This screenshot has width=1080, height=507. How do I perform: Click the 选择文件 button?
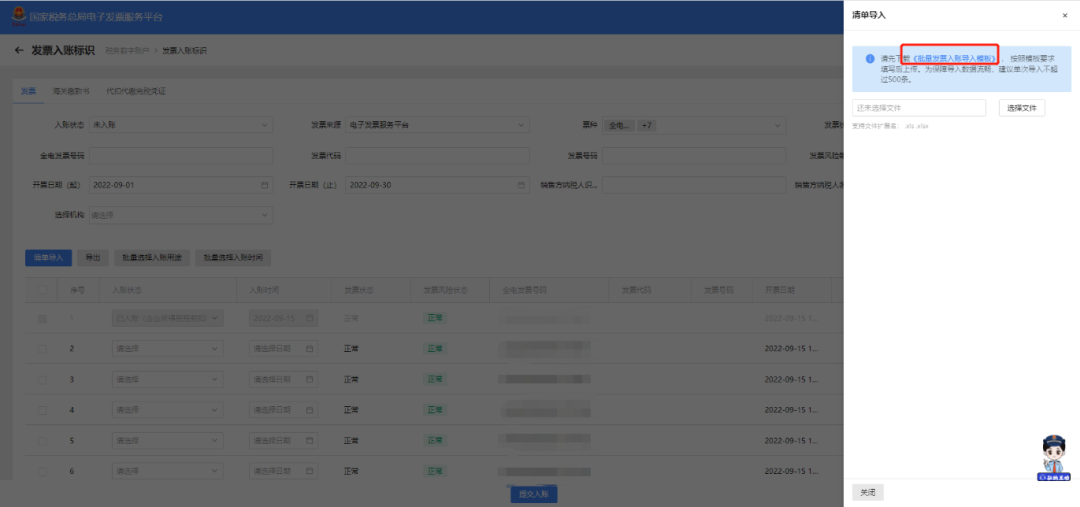tap(1021, 107)
